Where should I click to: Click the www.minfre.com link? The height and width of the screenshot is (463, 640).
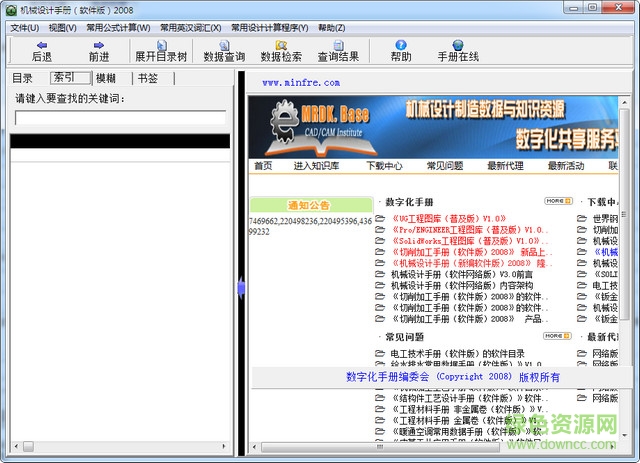[x=301, y=82]
